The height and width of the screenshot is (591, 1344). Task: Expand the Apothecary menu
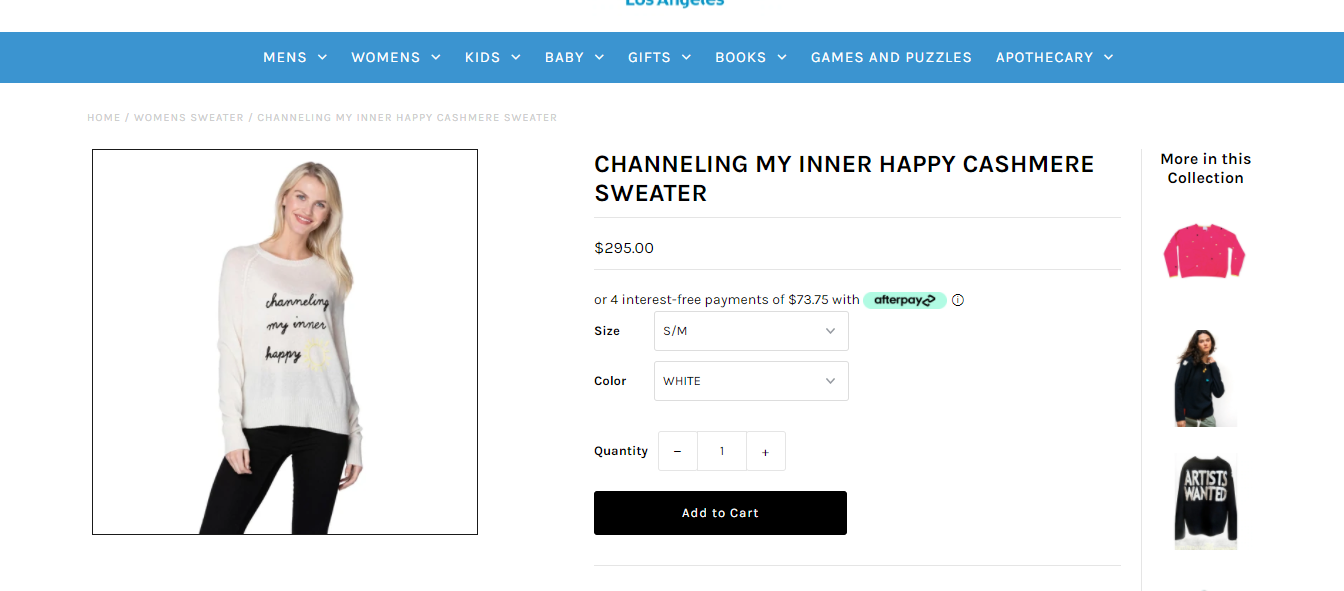coord(1054,57)
